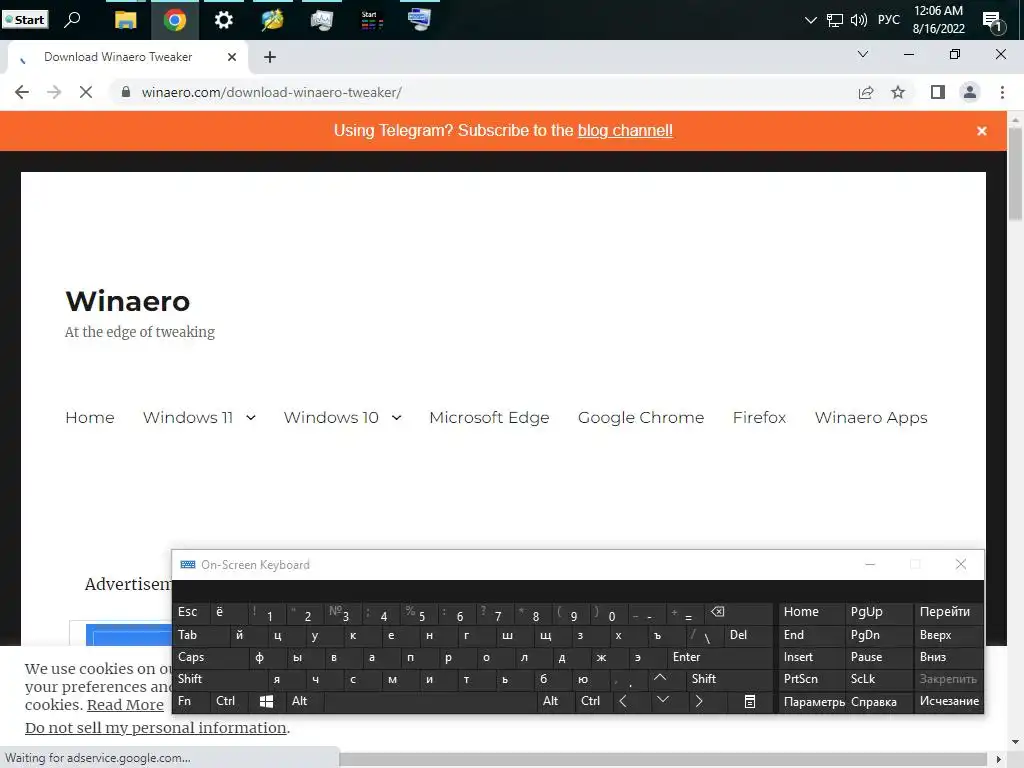Image resolution: width=1024 pixels, height=768 pixels.
Task: Open Chrome's three-dot menu
Action: coord(1002,92)
